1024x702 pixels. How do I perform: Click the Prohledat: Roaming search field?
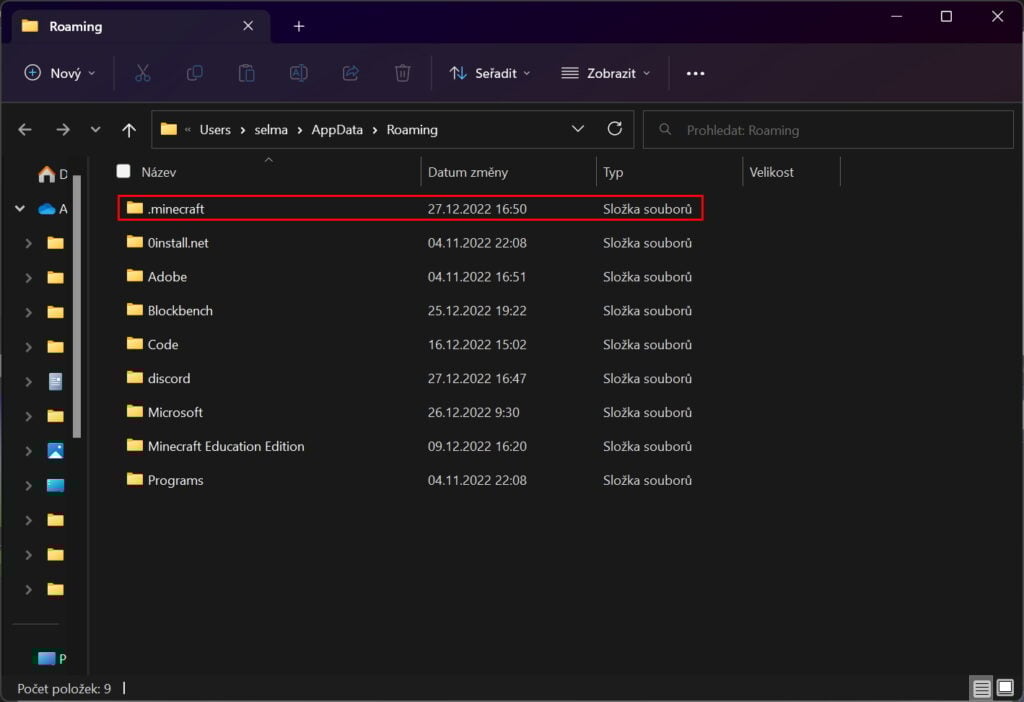click(x=830, y=130)
